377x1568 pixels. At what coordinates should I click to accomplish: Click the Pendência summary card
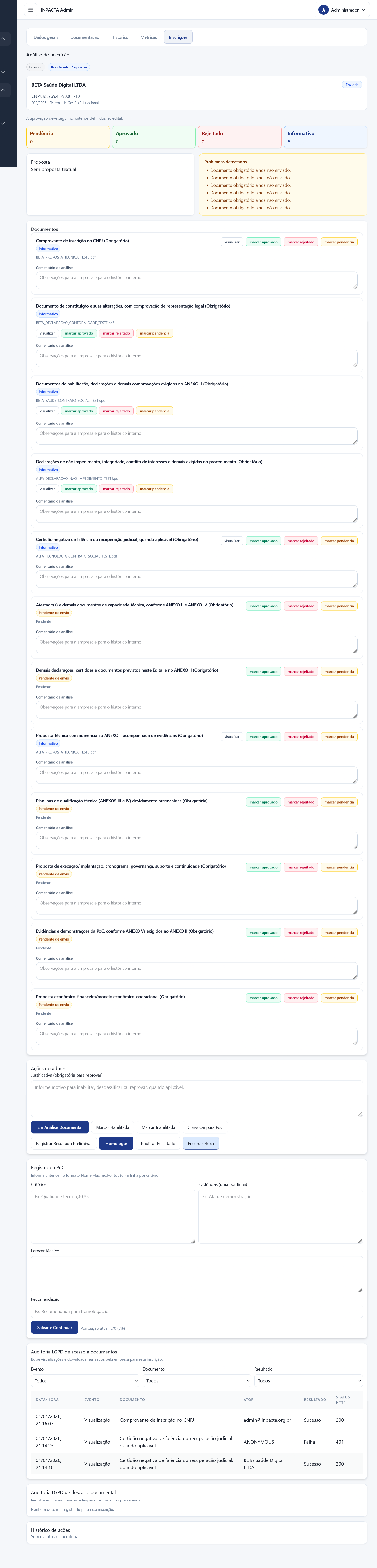point(68,137)
